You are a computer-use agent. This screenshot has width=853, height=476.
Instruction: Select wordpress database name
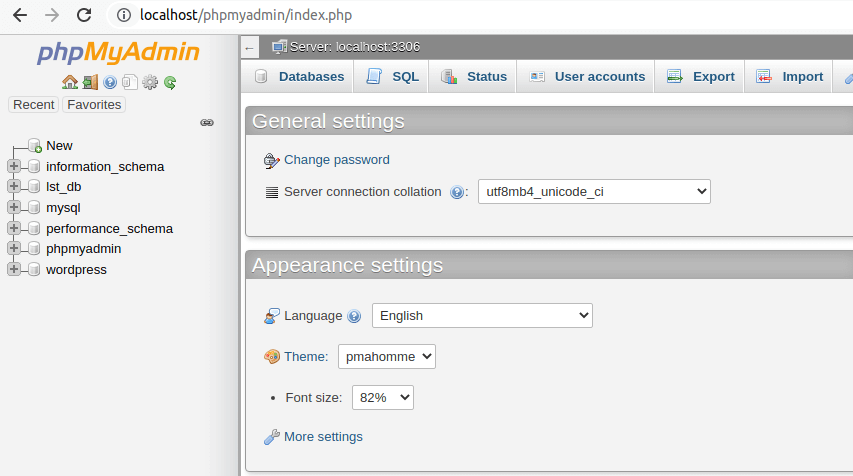coord(76,270)
